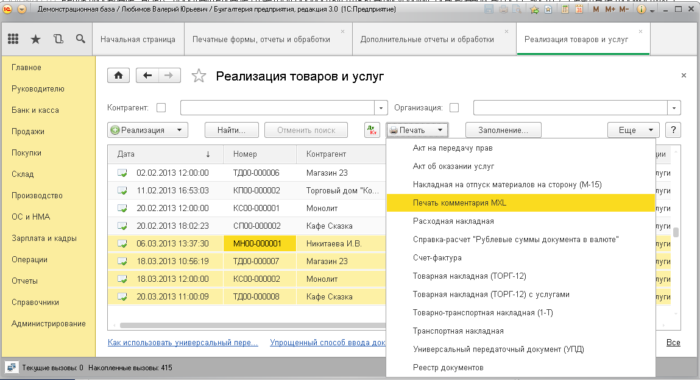Open the main menu orange dropdown in title bar
Image resolution: width=700 pixels, height=380 pixels.
22,9
